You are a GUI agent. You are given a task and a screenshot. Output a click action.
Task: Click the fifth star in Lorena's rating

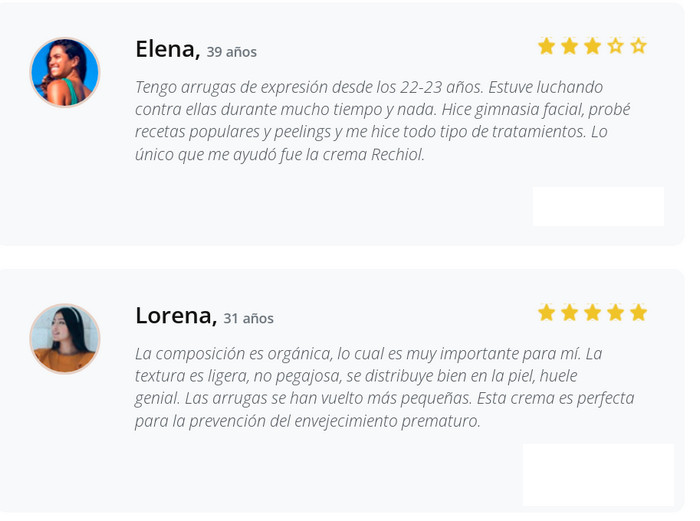(x=638, y=313)
